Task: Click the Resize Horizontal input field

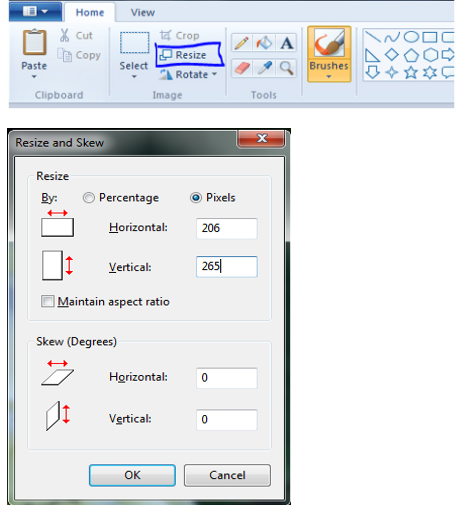Action: [x=227, y=228]
